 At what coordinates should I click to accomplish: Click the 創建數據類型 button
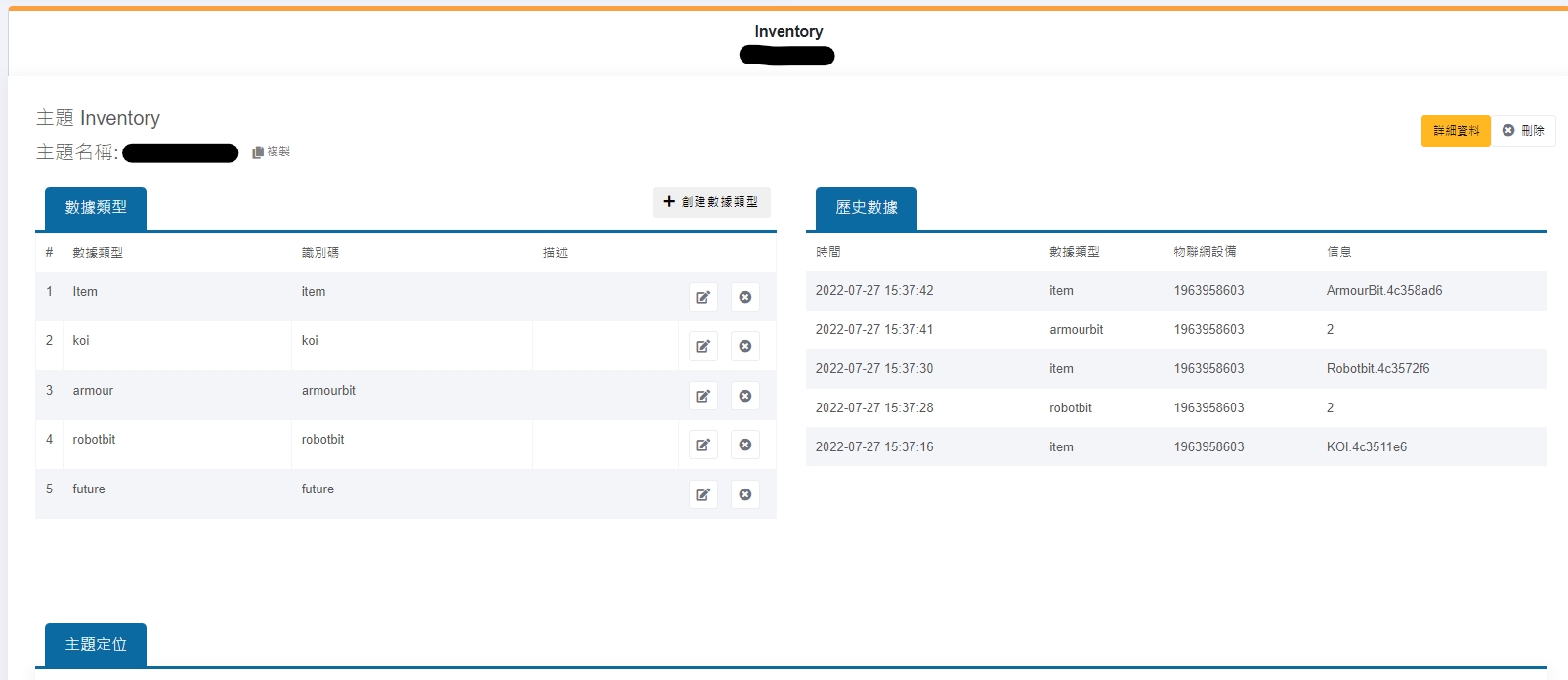click(711, 201)
